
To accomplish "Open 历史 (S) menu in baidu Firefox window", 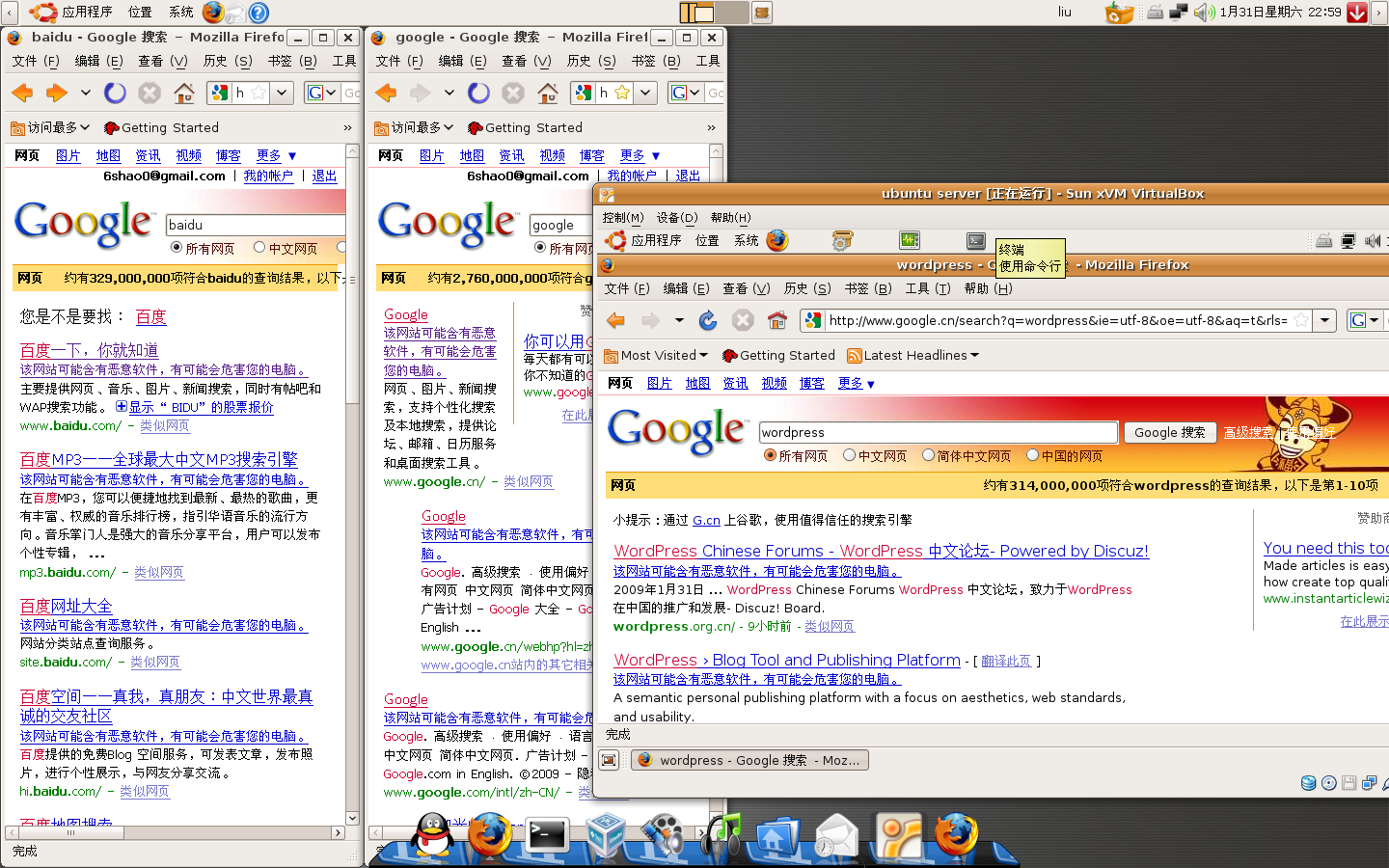I will 228,61.
